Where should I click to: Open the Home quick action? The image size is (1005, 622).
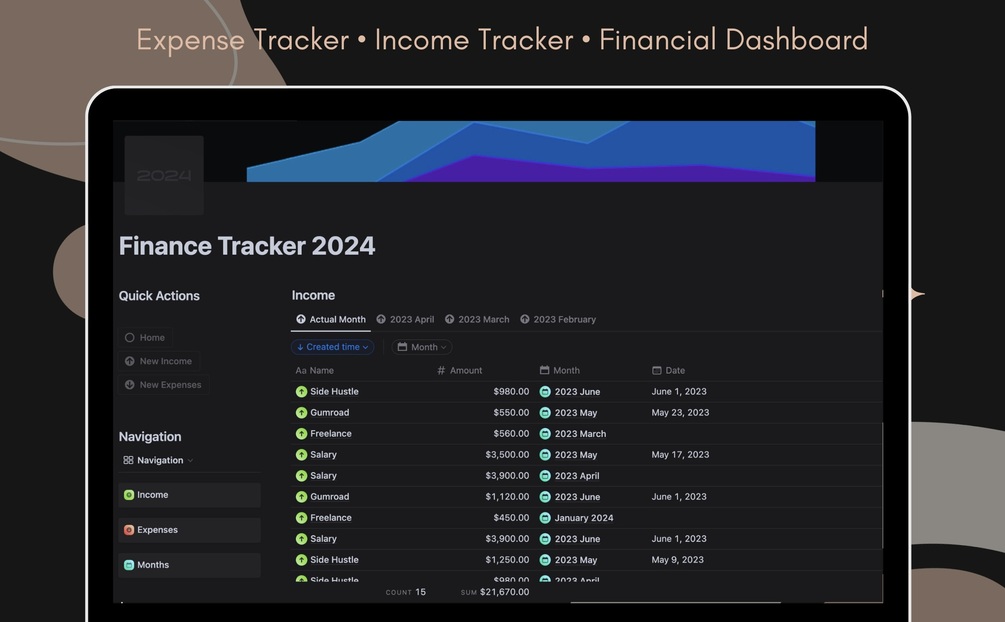tap(145, 337)
